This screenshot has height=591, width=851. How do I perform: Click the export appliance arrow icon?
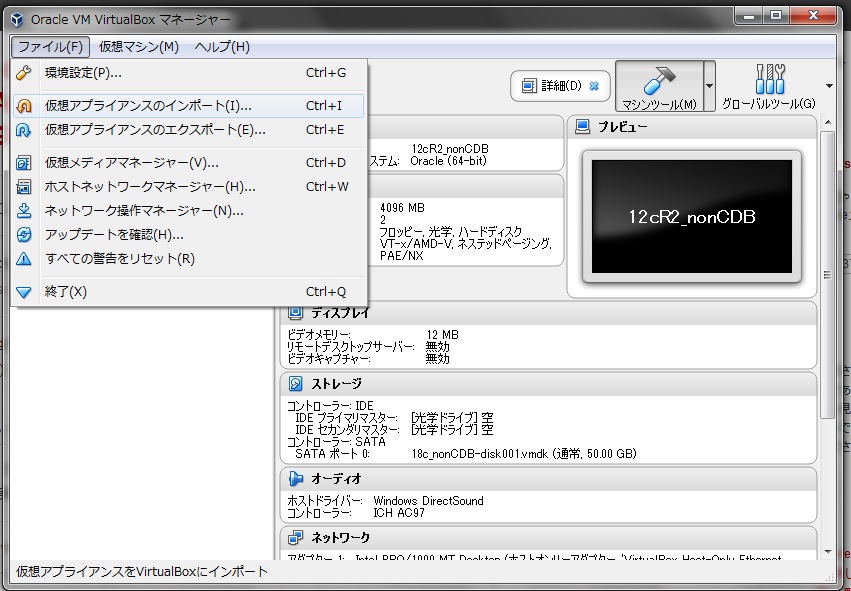point(23,130)
